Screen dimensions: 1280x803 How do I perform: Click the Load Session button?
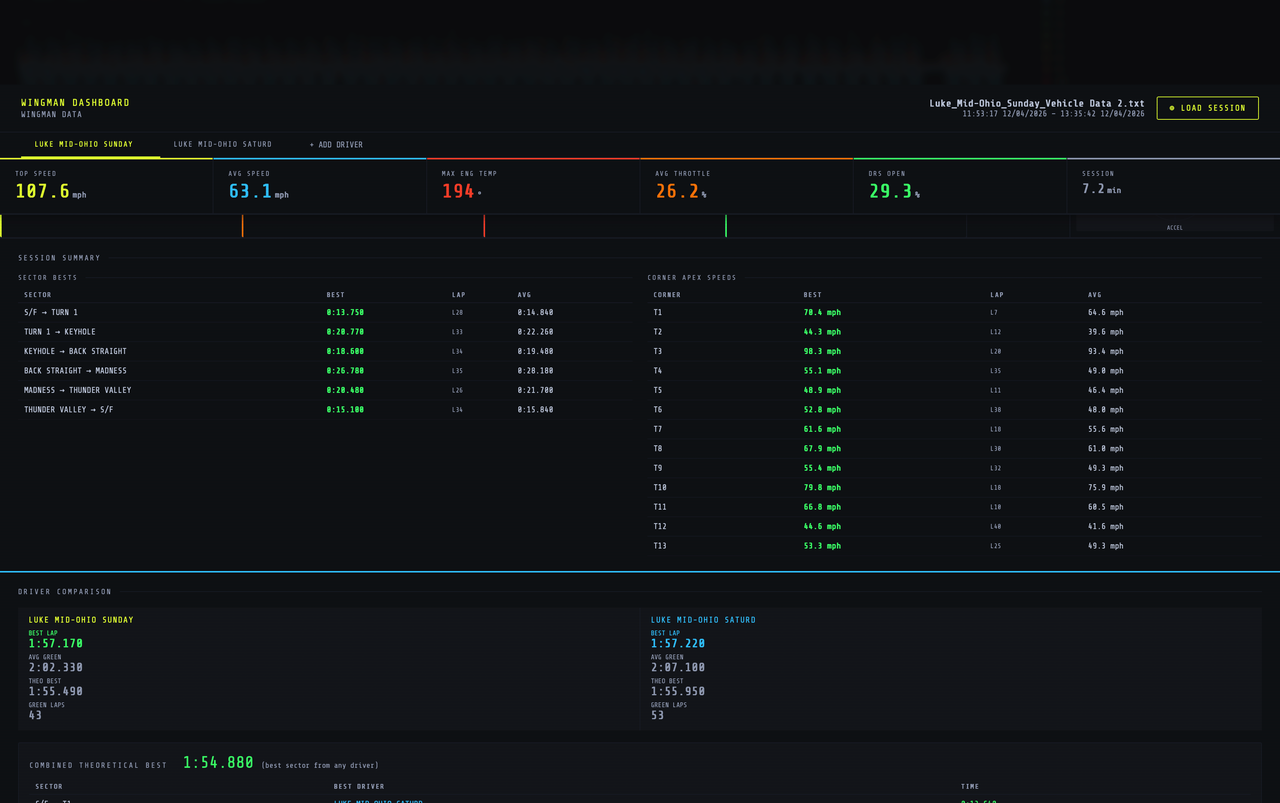1207,108
